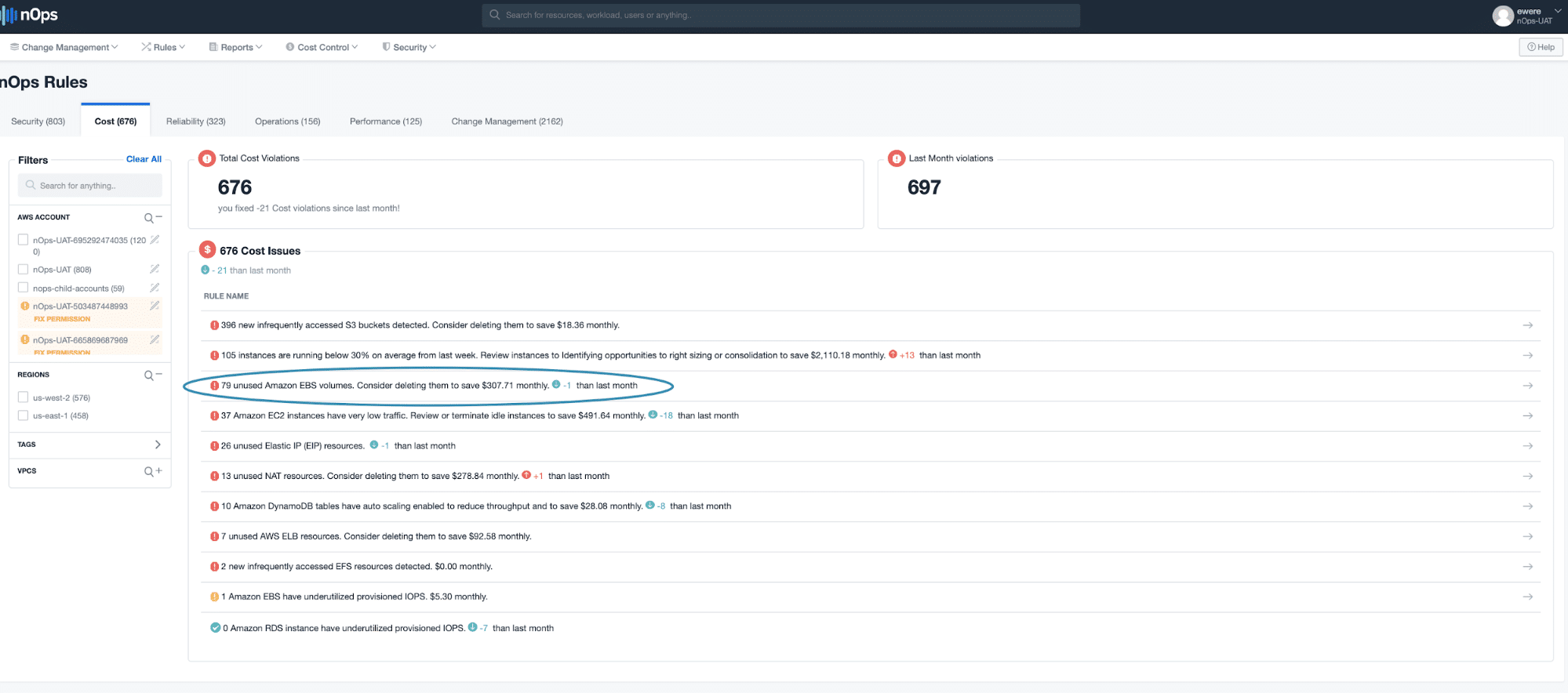Open the Rules dropdown menu

coord(163,47)
